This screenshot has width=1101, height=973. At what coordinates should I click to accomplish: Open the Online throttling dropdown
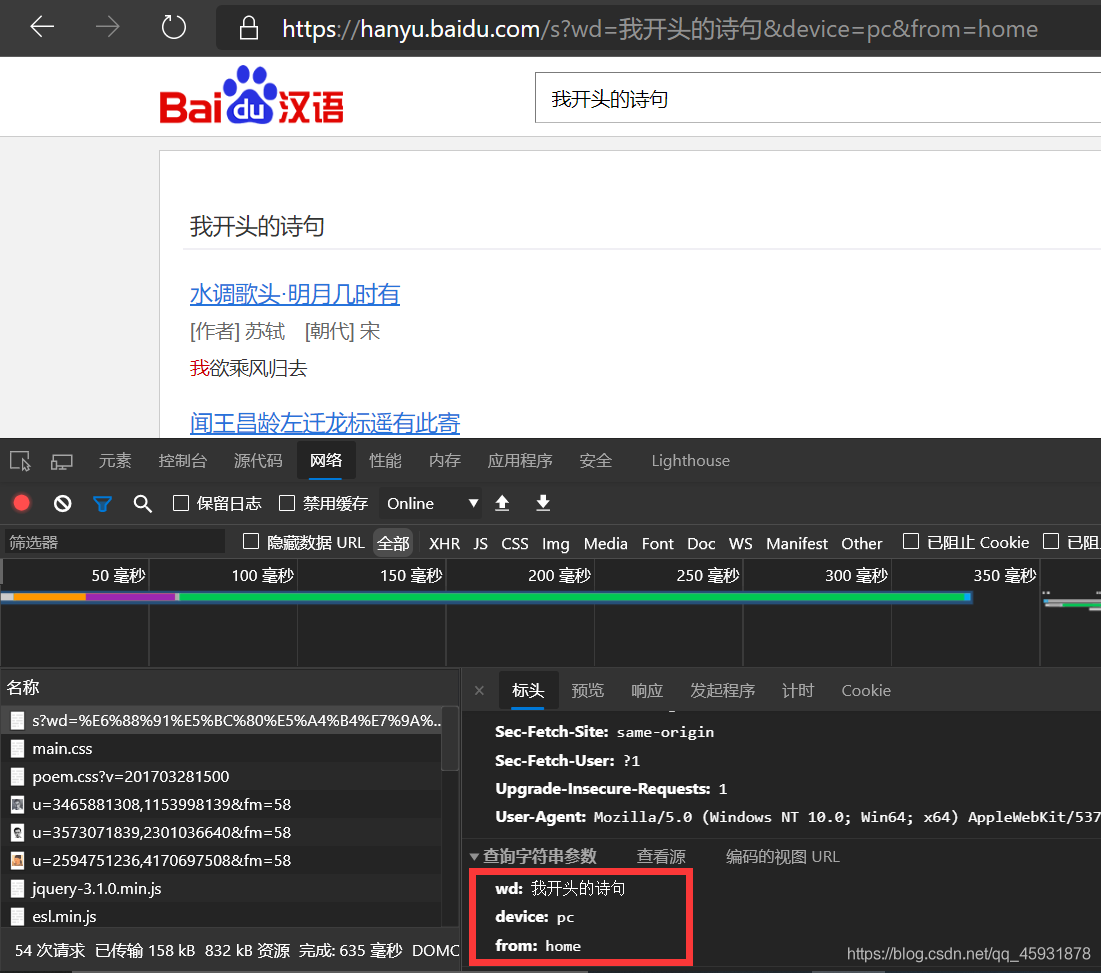click(x=431, y=503)
